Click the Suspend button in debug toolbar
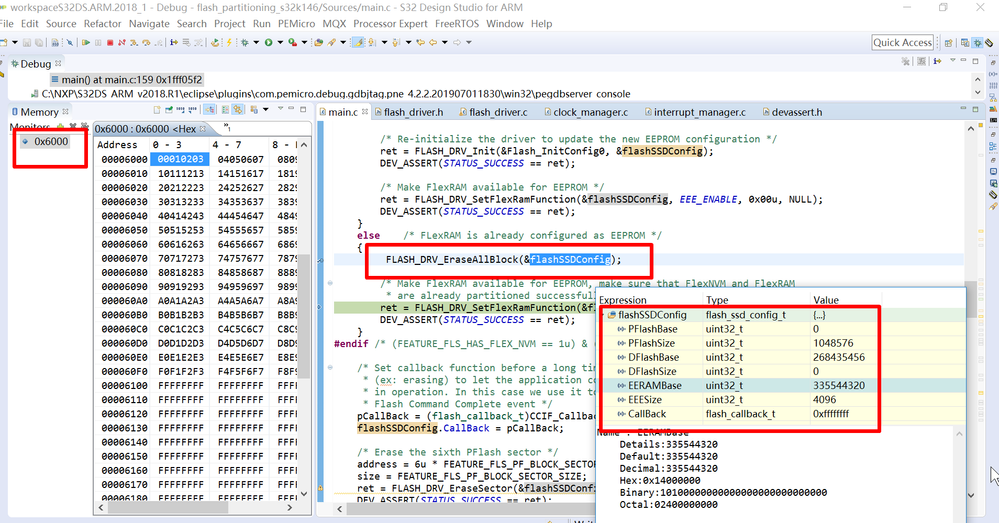 click(98, 43)
